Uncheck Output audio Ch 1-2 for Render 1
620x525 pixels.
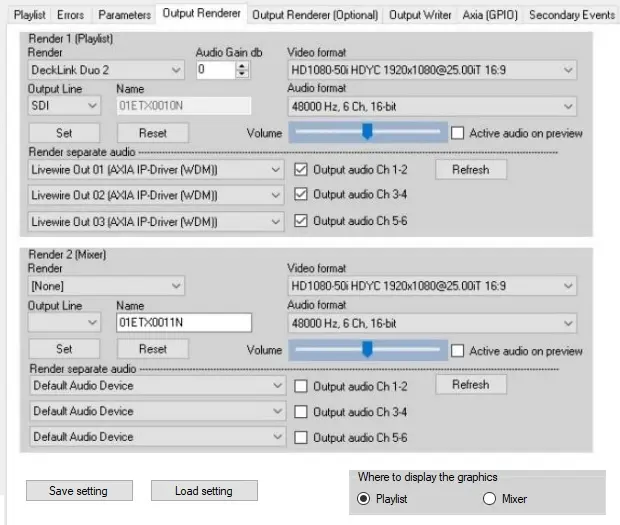click(x=301, y=170)
